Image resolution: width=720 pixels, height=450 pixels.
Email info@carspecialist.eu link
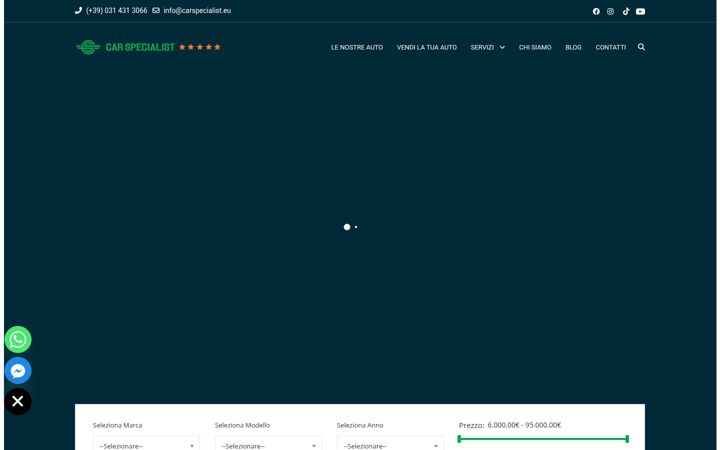197,10
